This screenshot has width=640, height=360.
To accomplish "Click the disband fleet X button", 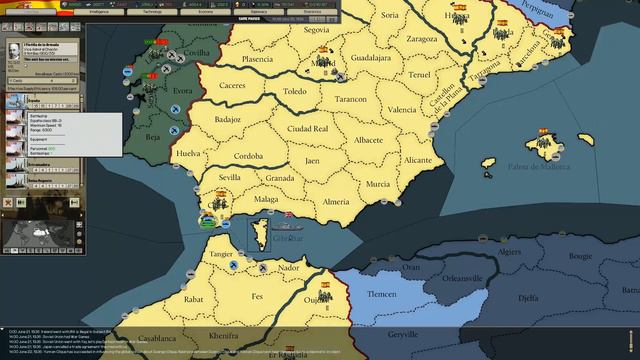I will pos(8,202).
